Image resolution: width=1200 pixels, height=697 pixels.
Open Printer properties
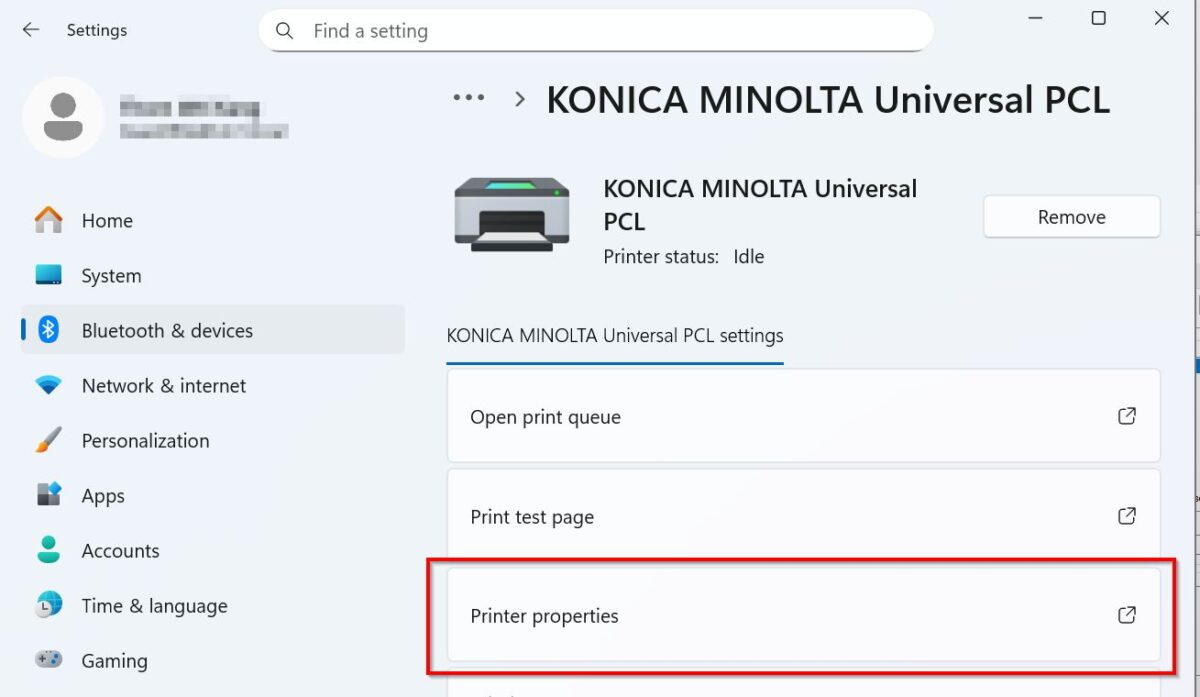pos(802,616)
